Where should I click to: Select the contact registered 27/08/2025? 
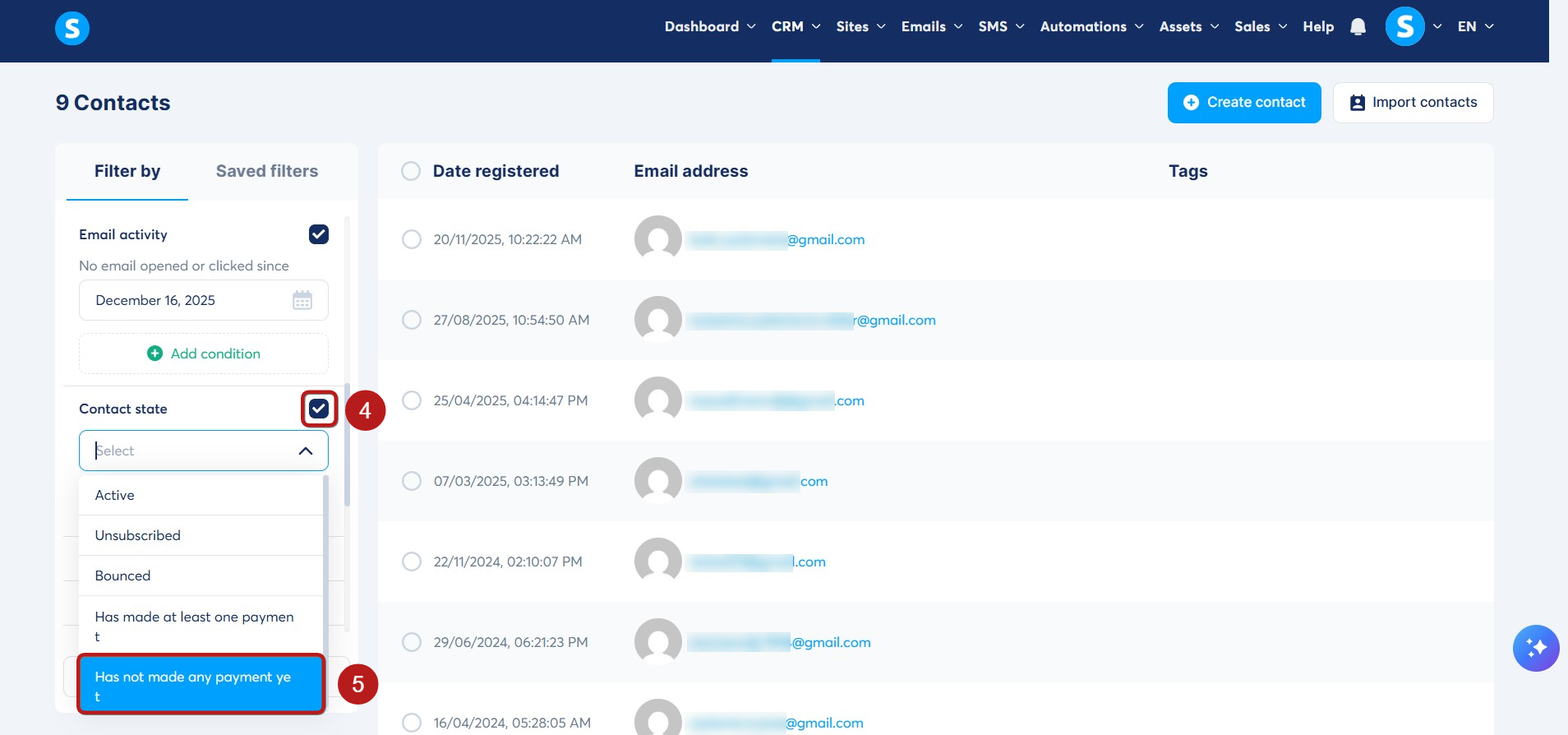pos(412,320)
